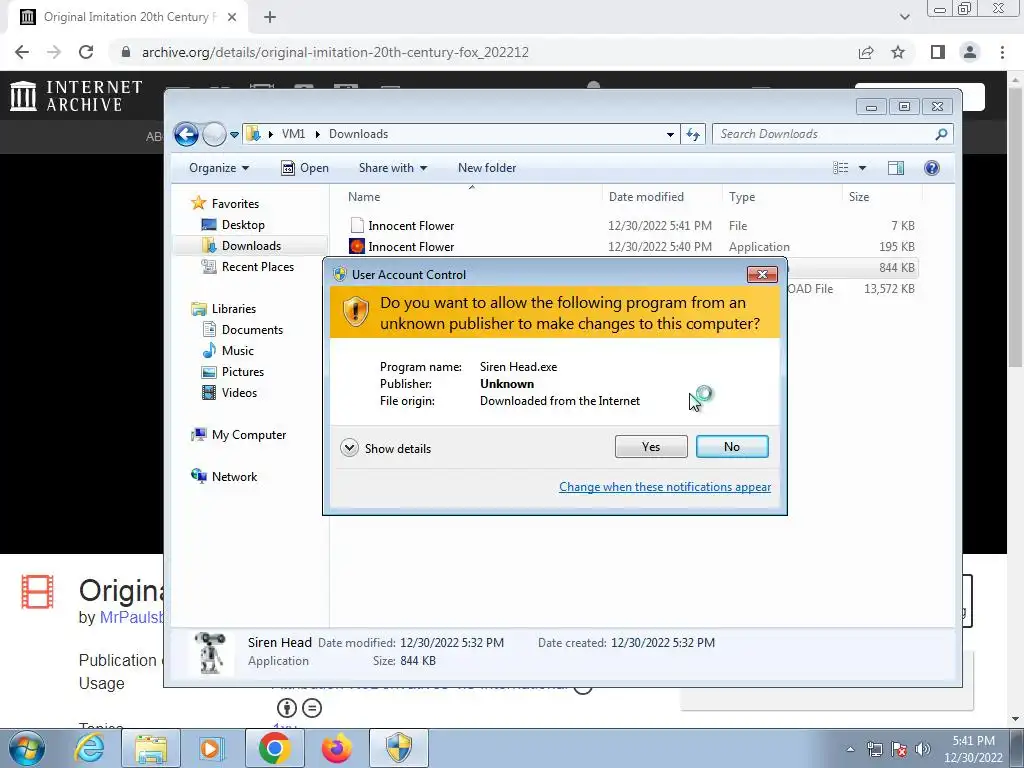Viewport: 1024px width, 768px height.
Task: Launch Internet Explorer from taskbar
Action: pos(89,748)
